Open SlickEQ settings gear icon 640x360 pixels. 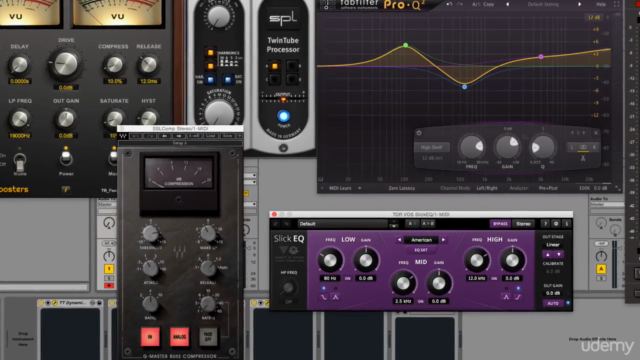point(556,224)
